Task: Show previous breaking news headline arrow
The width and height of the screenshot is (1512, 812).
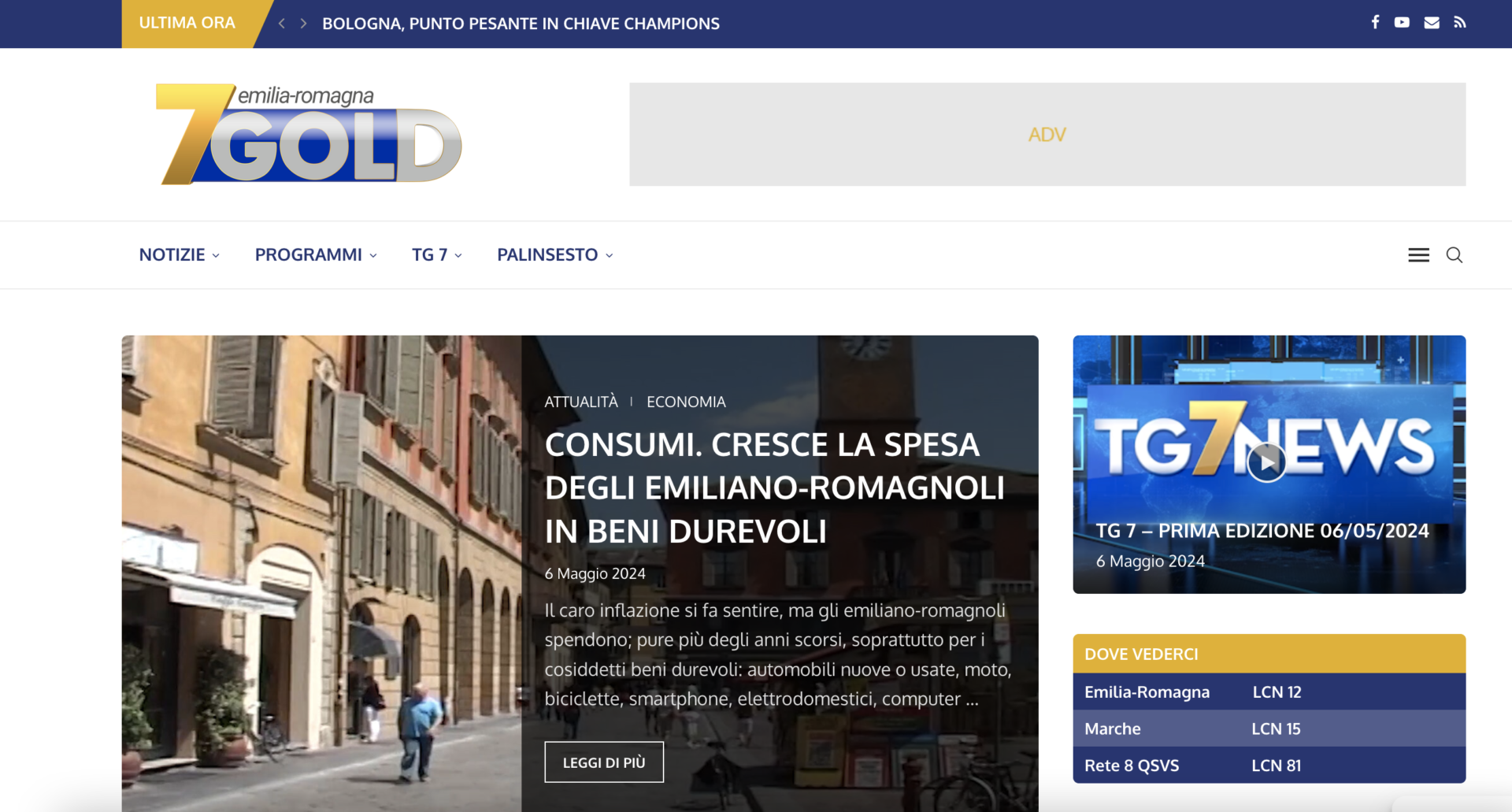Action: pos(282,24)
